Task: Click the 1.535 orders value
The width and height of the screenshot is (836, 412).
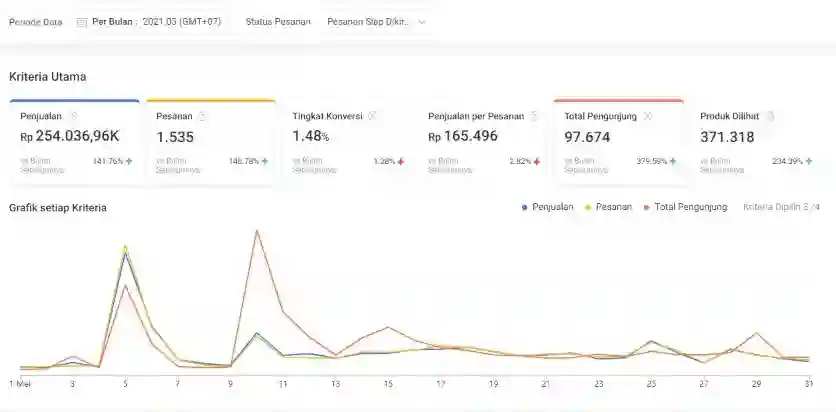Action: tap(175, 137)
